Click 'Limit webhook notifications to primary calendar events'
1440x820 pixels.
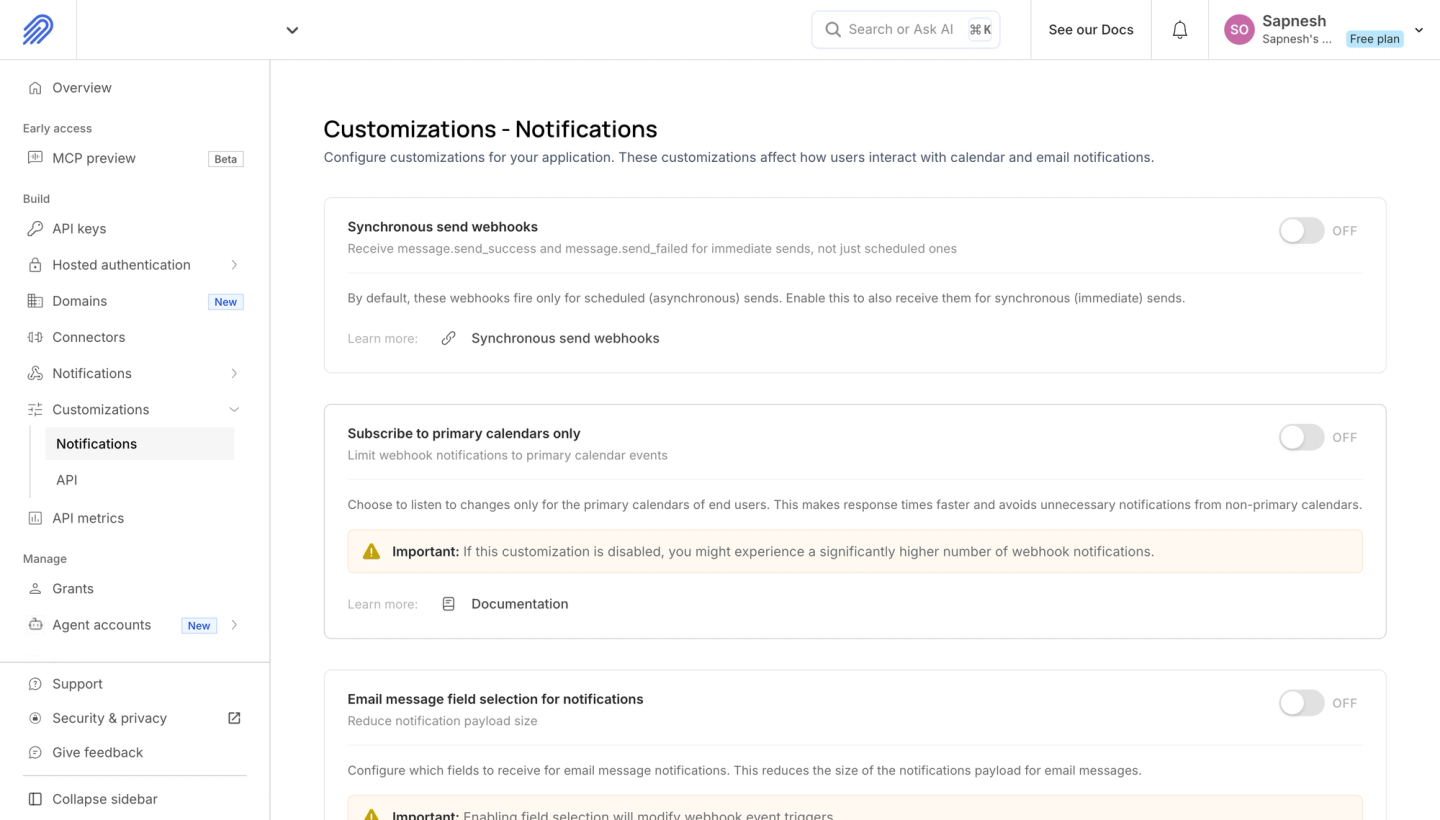coord(507,455)
